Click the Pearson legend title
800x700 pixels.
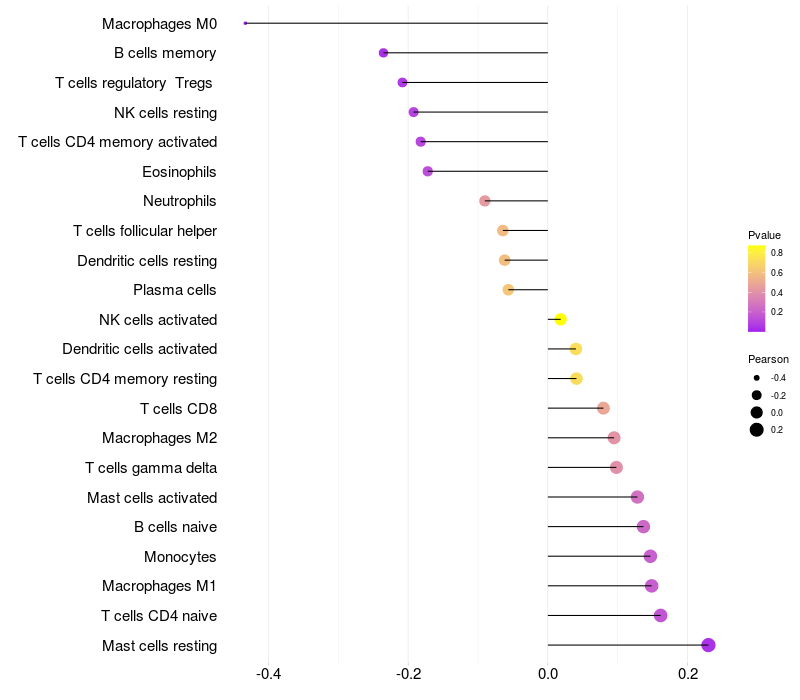point(768,359)
